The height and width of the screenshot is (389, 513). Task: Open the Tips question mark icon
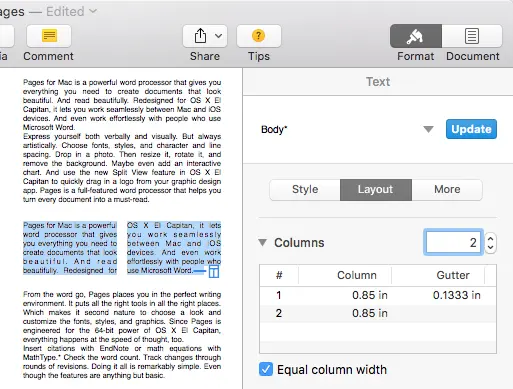258,35
